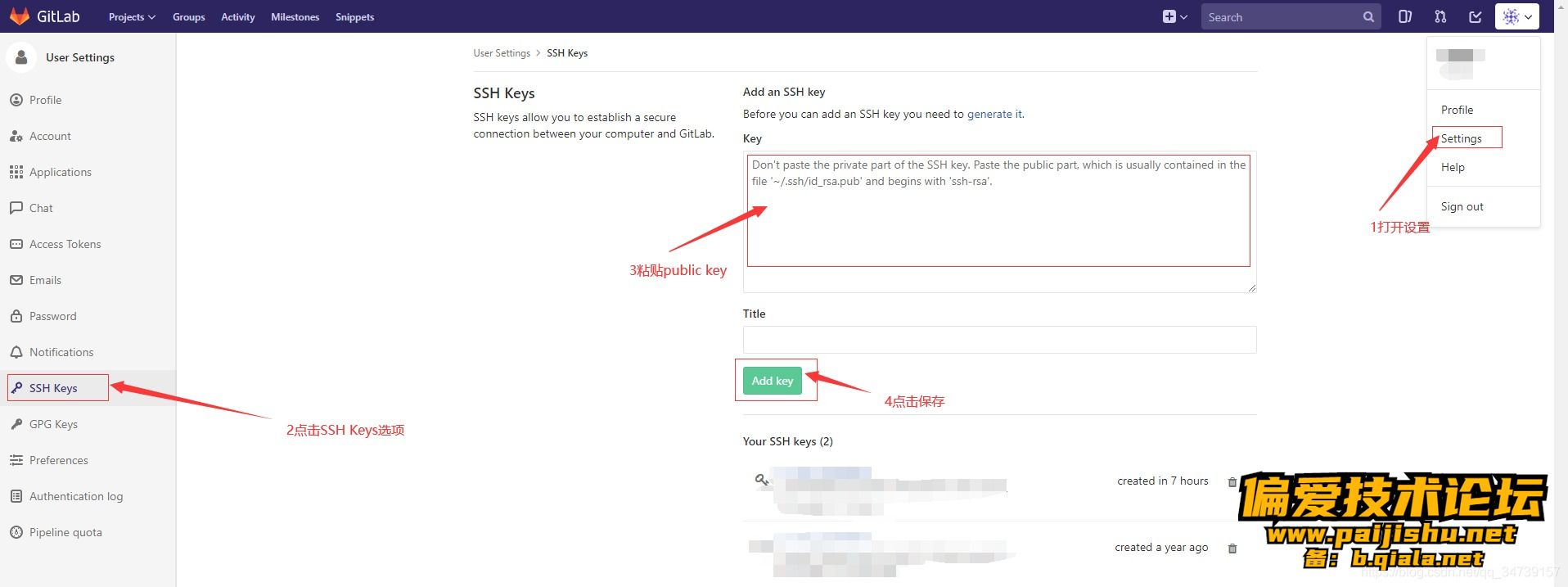Image resolution: width=1568 pixels, height=587 pixels.
Task: Open the 'generate it' link
Action: (994, 114)
